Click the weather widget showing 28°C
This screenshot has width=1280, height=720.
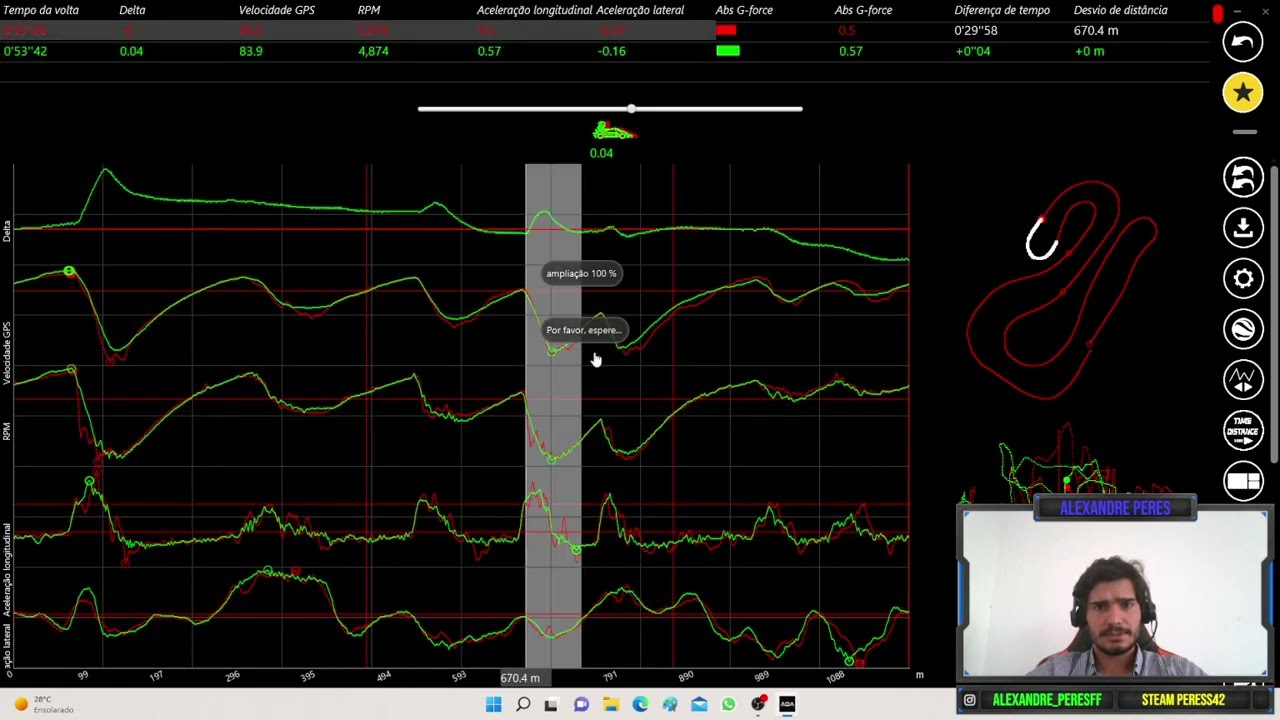pos(42,705)
